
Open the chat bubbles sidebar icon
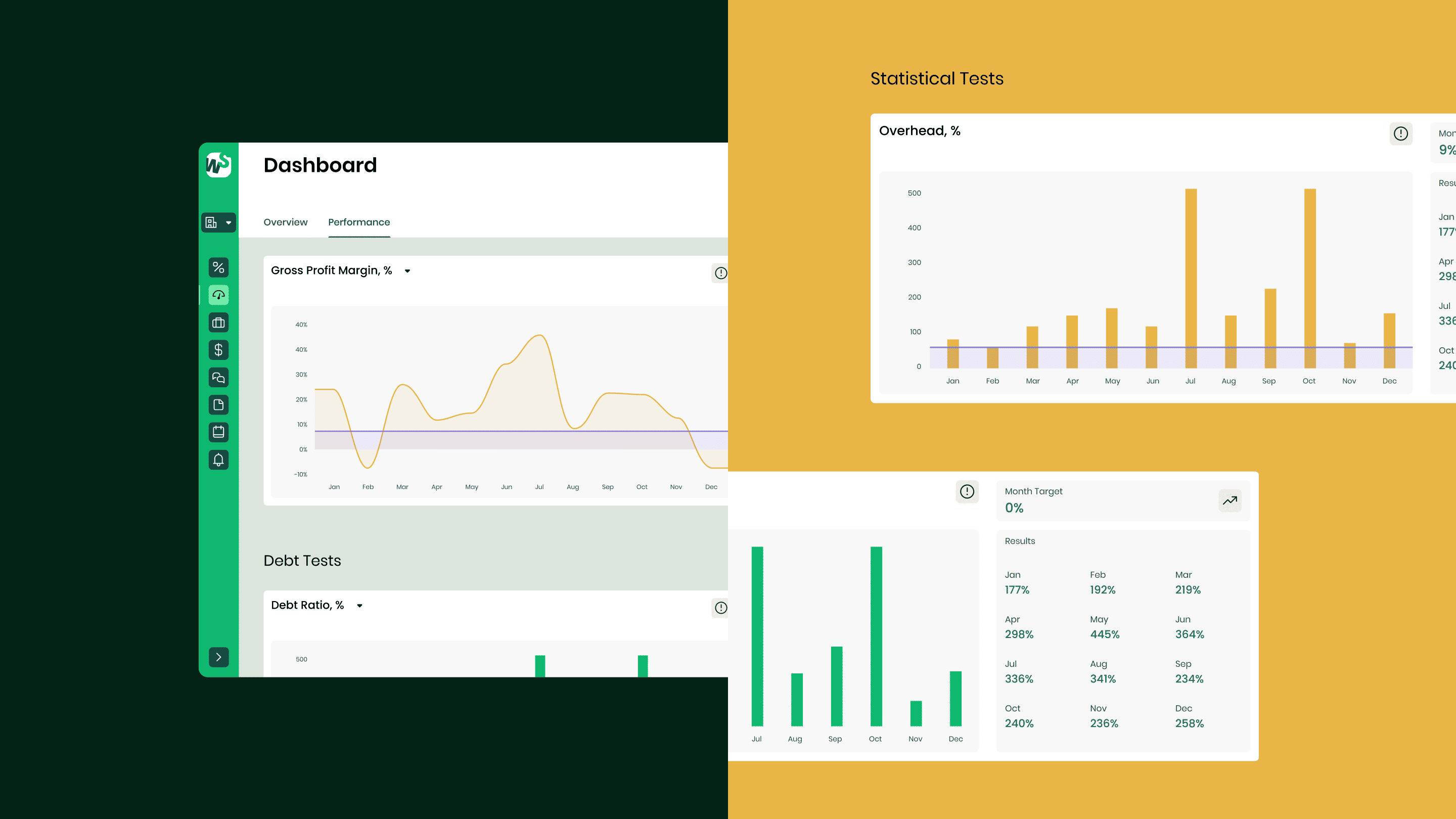[x=218, y=378]
